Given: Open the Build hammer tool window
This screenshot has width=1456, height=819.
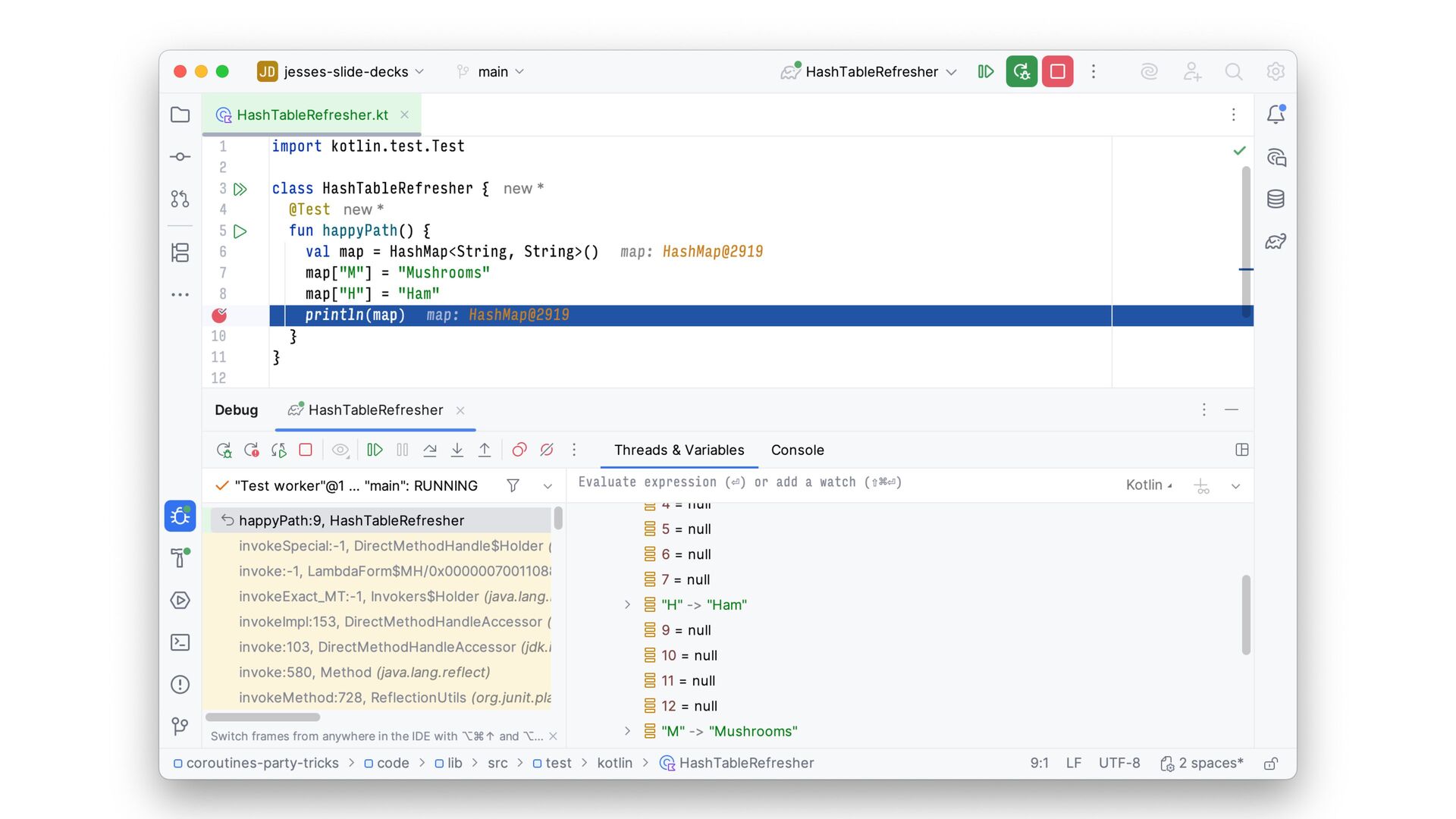Looking at the screenshot, I should click(180, 557).
